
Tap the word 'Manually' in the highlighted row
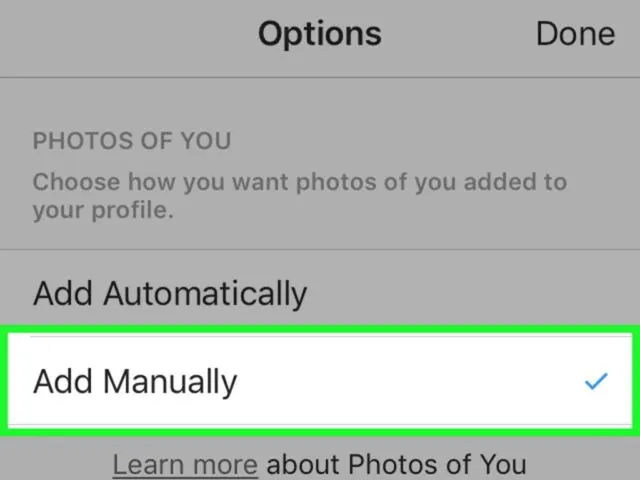coord(170,382)
